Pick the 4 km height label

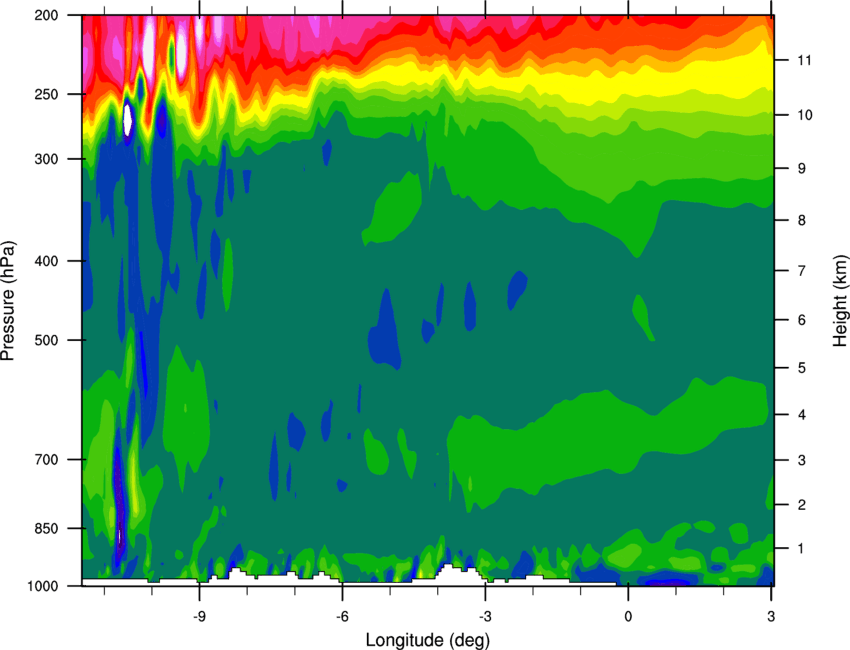[x=802, y=415]
